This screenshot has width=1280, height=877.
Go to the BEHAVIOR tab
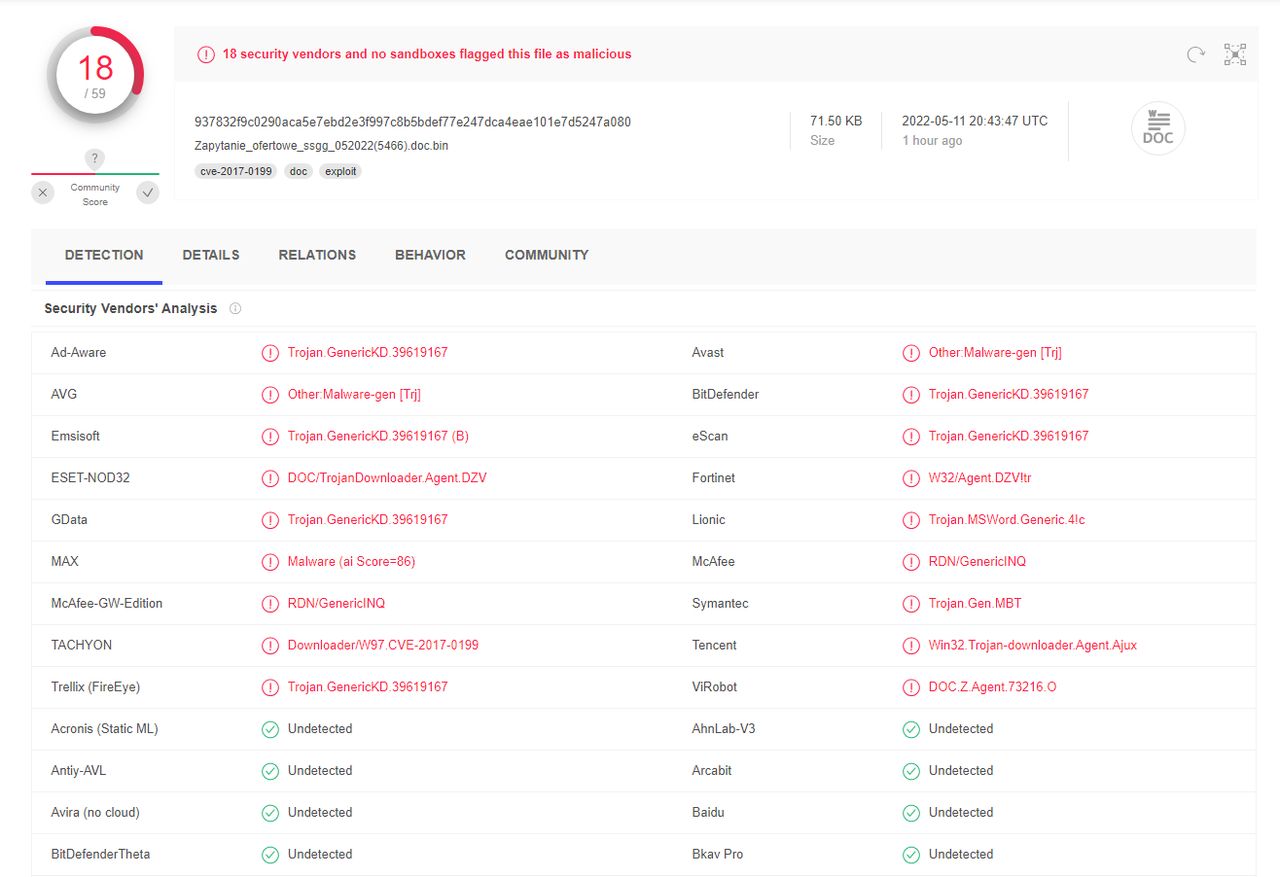point(430,255)
